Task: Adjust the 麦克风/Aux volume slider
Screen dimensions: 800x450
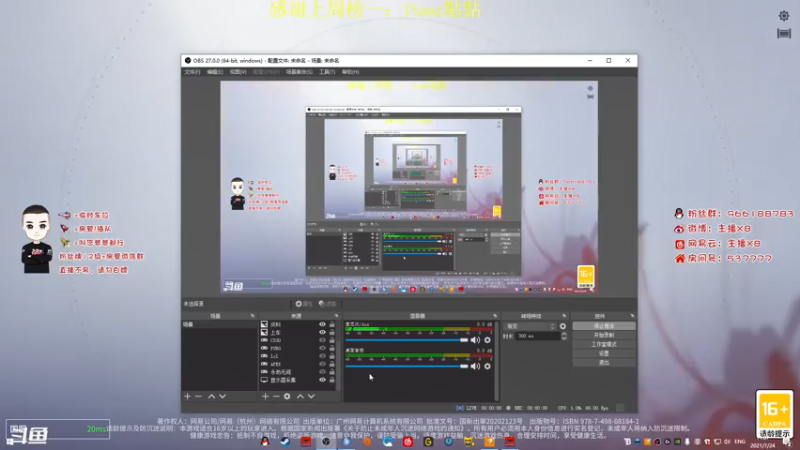Action: coord(407,340)
